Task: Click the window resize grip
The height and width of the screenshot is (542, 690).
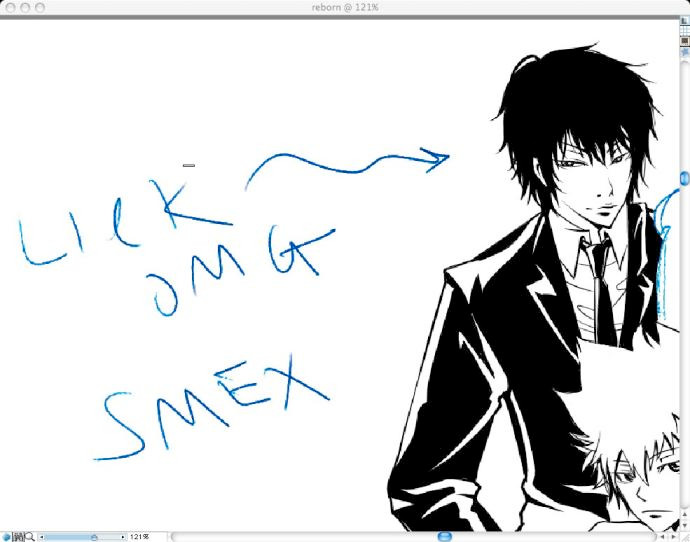Action: coord(685,537)
